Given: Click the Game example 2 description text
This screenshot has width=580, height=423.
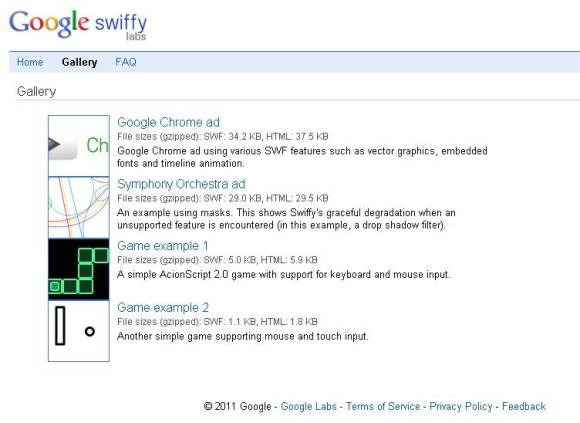Looking at the screenshot, I should pos(243,336).
